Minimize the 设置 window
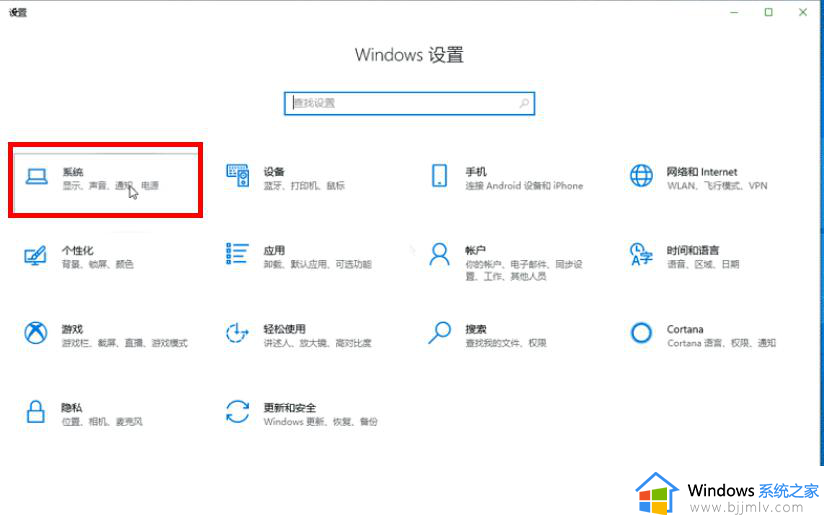 pos(734,12)
